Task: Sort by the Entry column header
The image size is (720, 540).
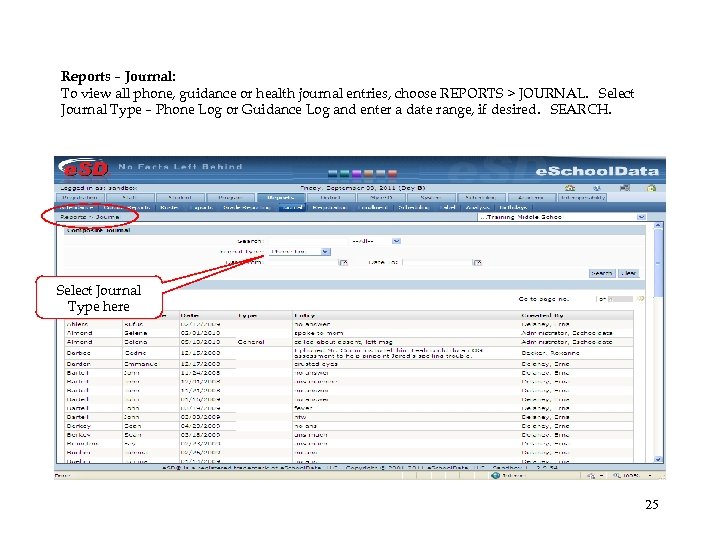Action: [304, 315]
